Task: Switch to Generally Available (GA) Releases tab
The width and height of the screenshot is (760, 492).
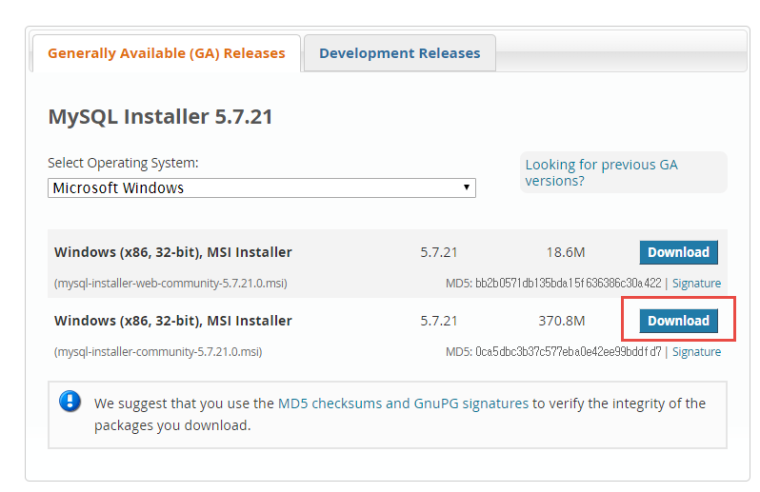Action: pos(166,53)
